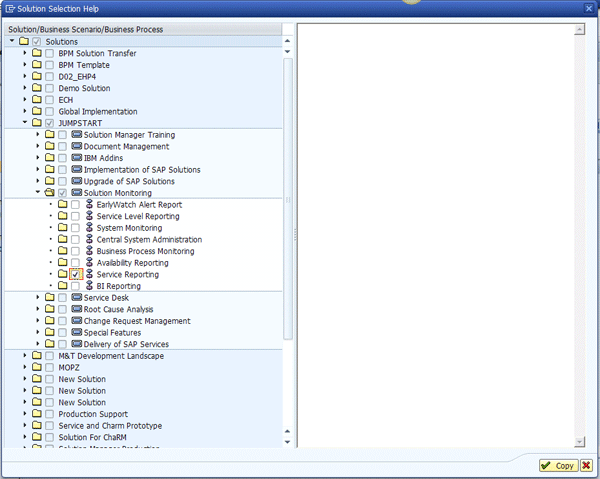Click the scenario icon beside Document Management
600x479 pixels.
pos(77,146)
